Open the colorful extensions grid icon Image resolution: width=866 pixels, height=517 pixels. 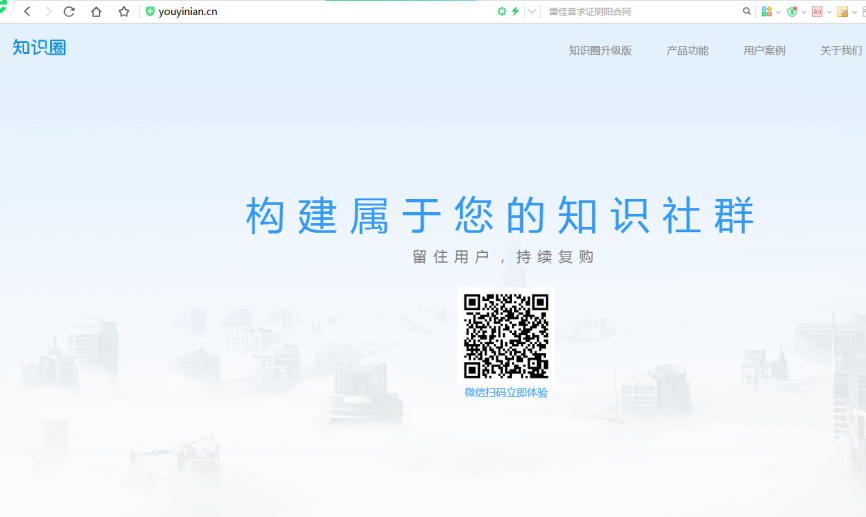coord(766,12)
